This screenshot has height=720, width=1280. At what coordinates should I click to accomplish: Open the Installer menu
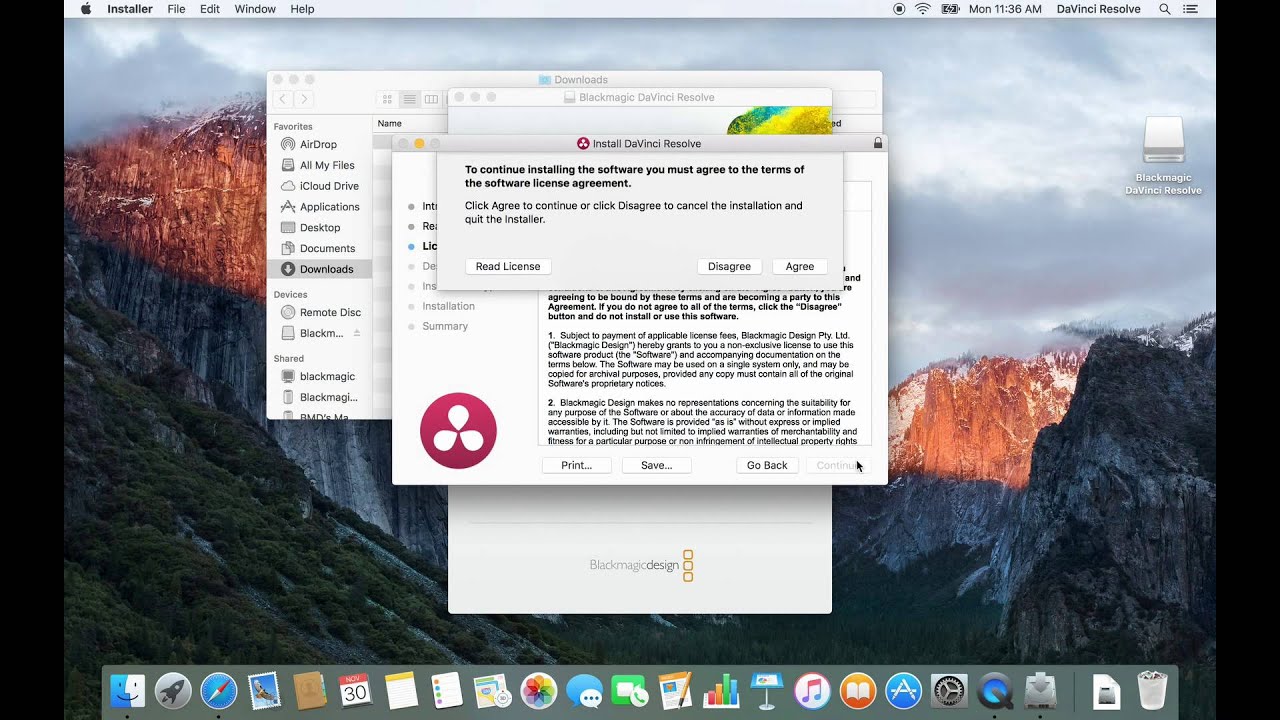[130, 9]
